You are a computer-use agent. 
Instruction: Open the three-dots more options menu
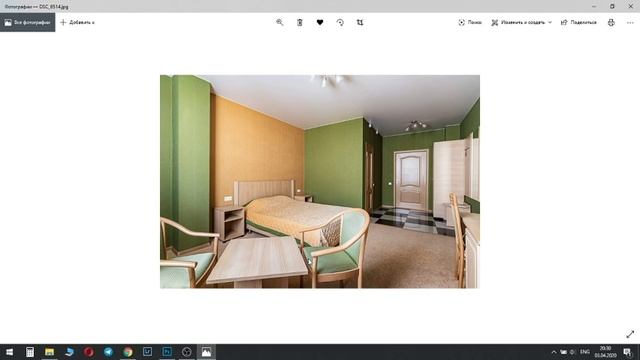coord(630,22)
